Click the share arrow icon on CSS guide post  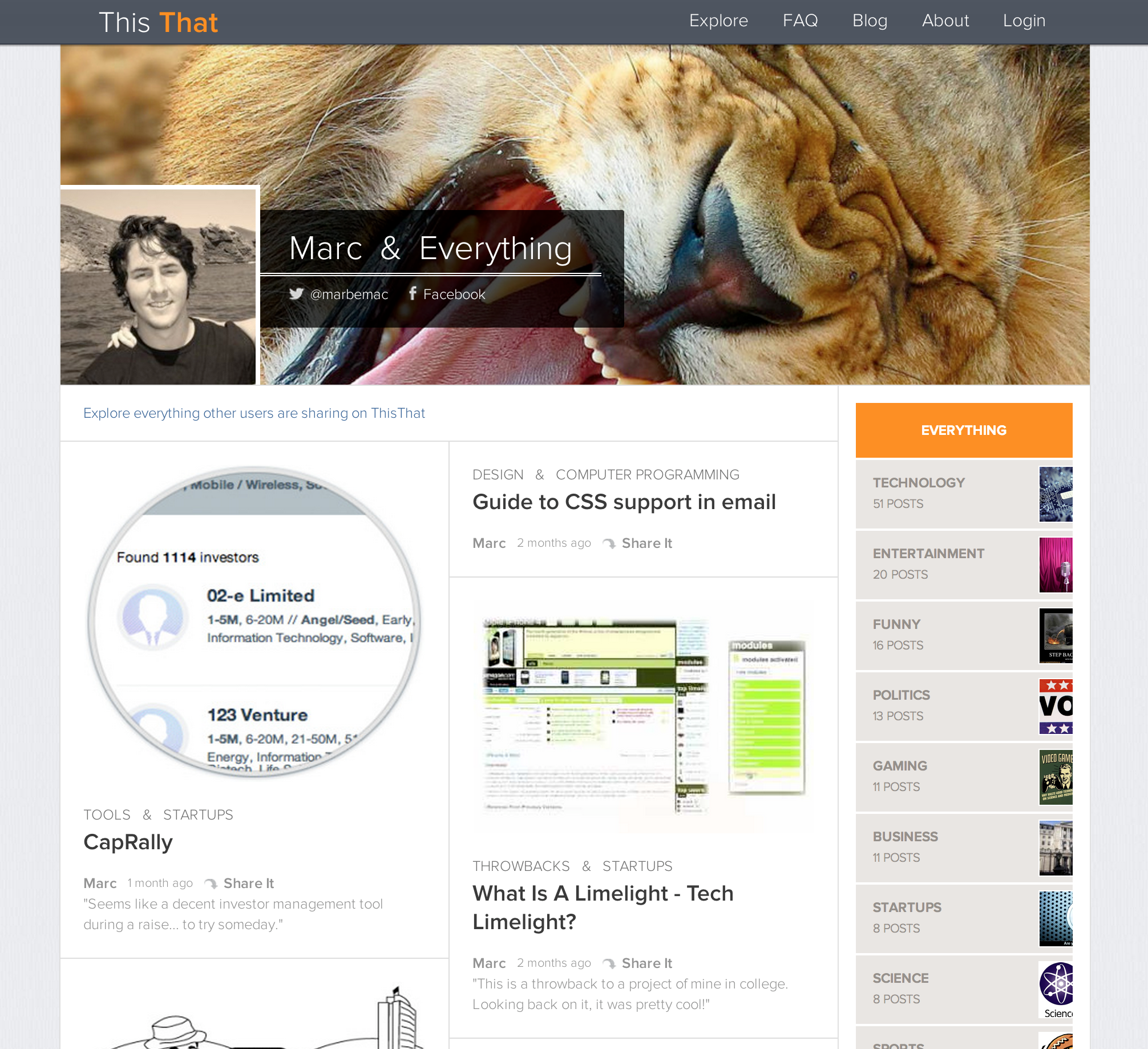(609, 543)
